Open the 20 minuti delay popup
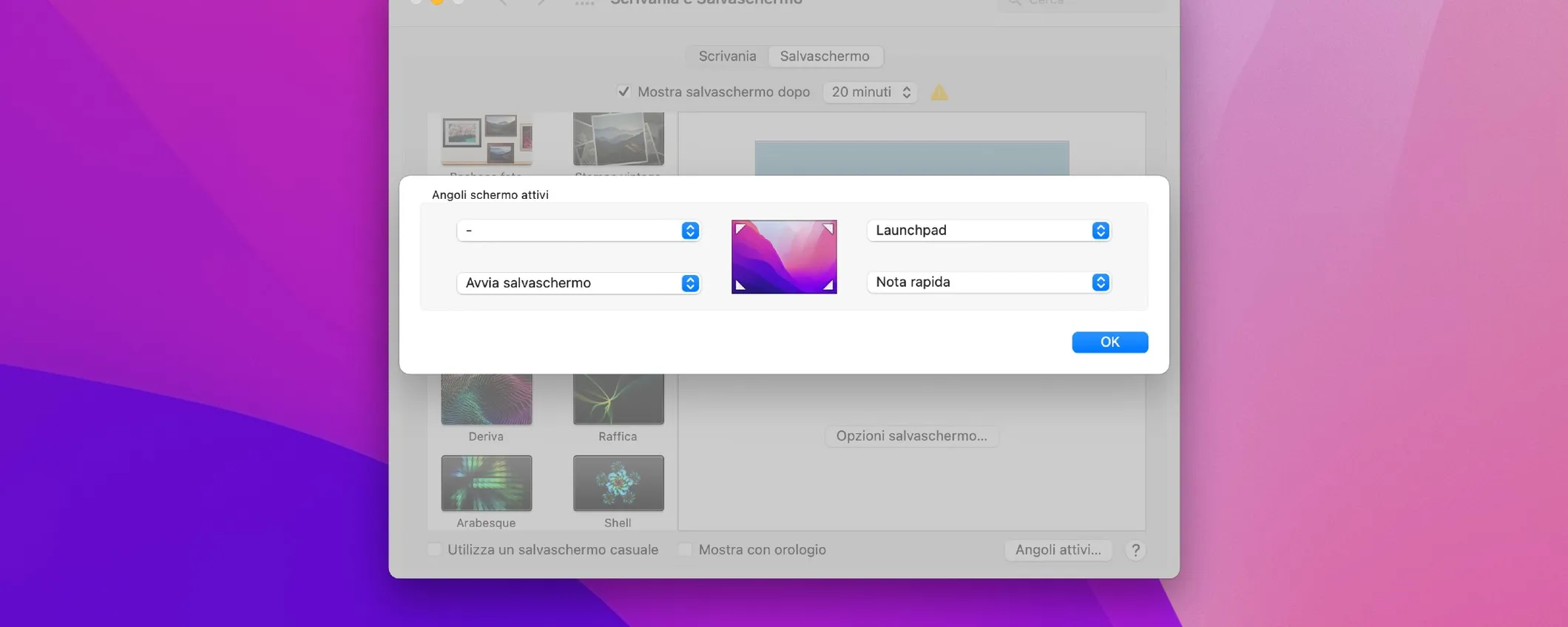Screen dimensions: 1568x627 871,92
